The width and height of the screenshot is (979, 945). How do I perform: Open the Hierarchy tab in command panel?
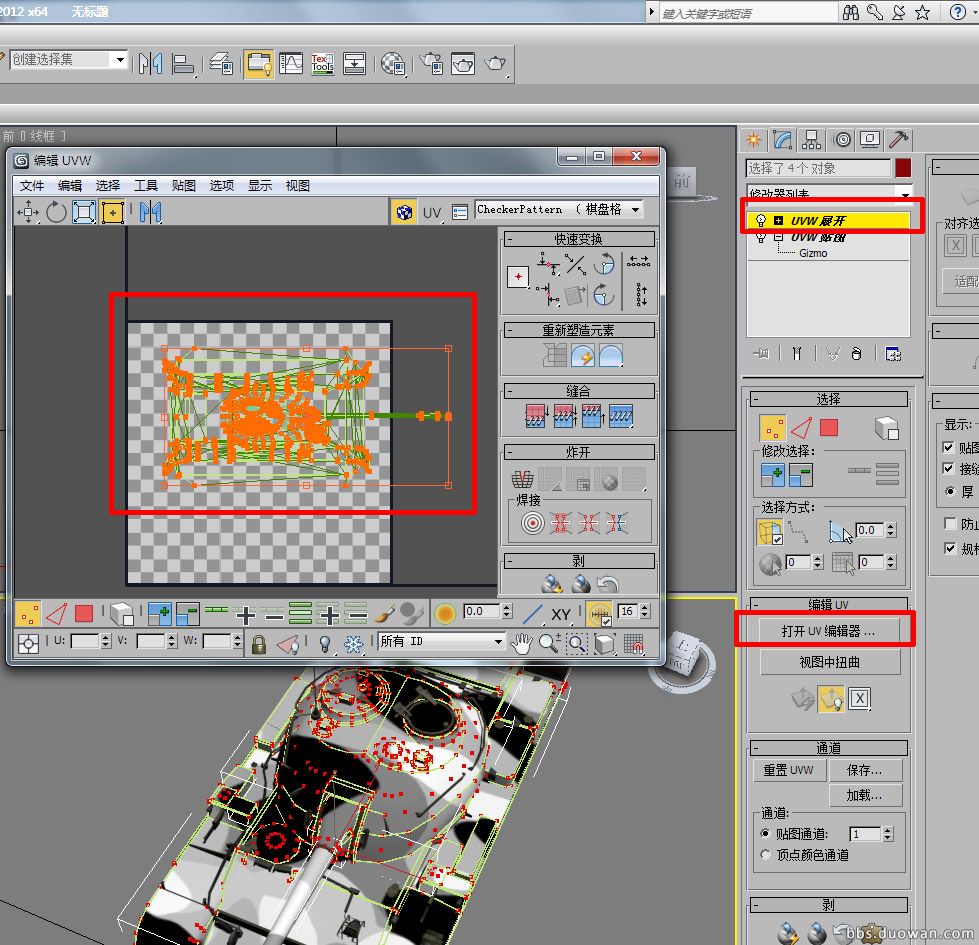[812, 139]
